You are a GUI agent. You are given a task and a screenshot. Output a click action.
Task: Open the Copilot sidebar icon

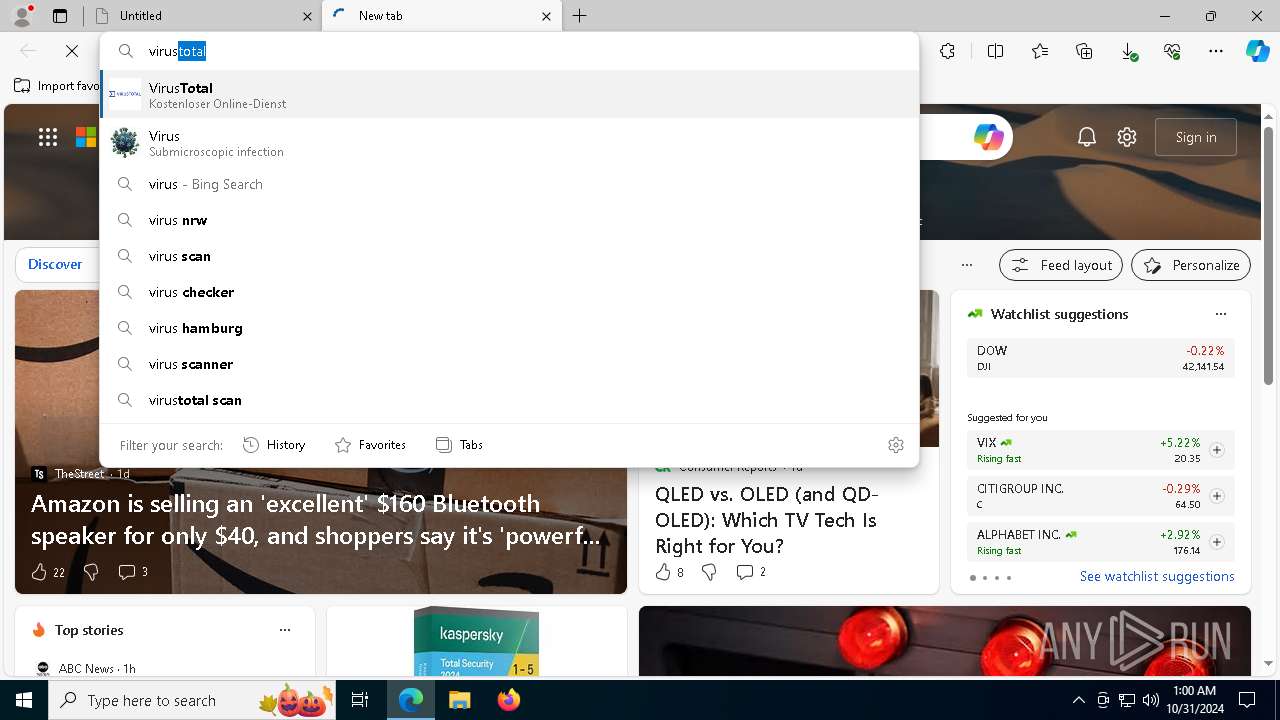1257,51
